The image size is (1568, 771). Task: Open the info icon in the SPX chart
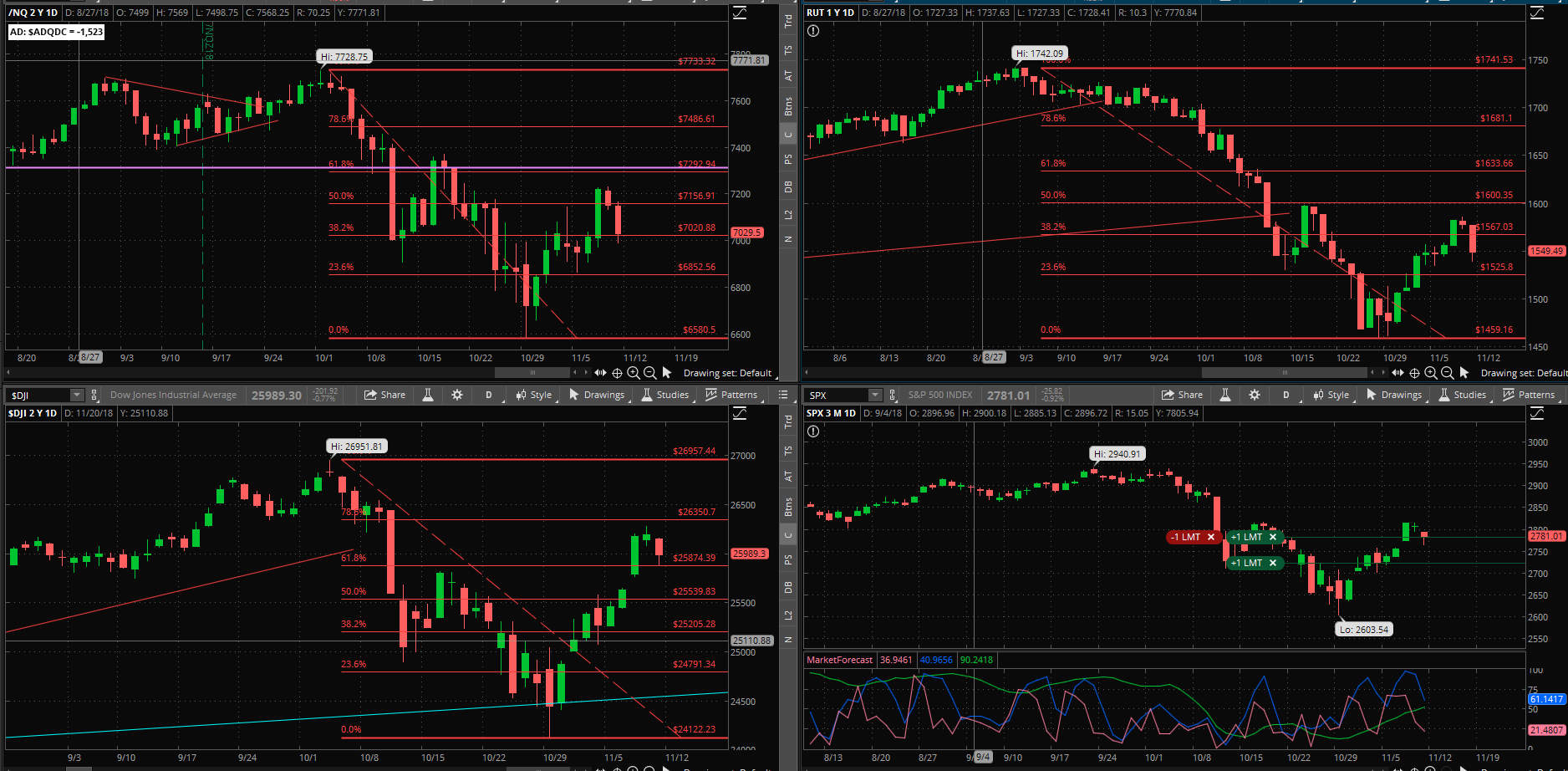point(813,431)
